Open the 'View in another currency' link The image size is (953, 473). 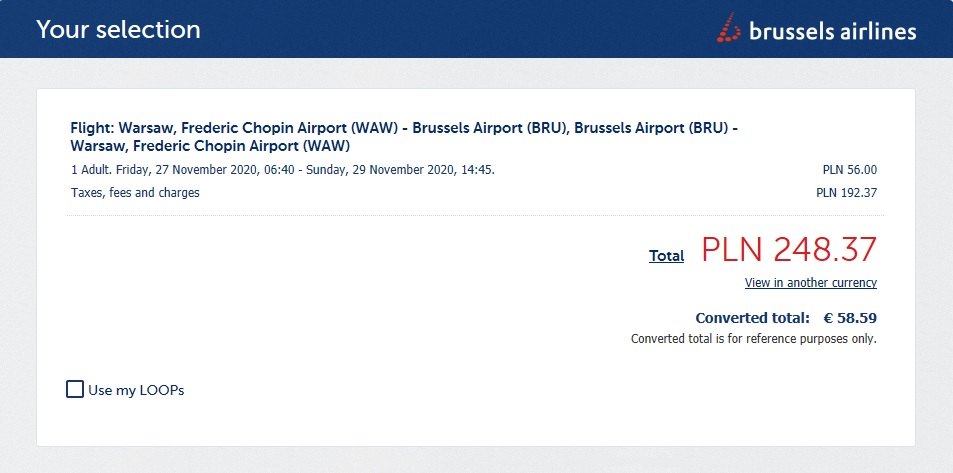coord(811,283)
